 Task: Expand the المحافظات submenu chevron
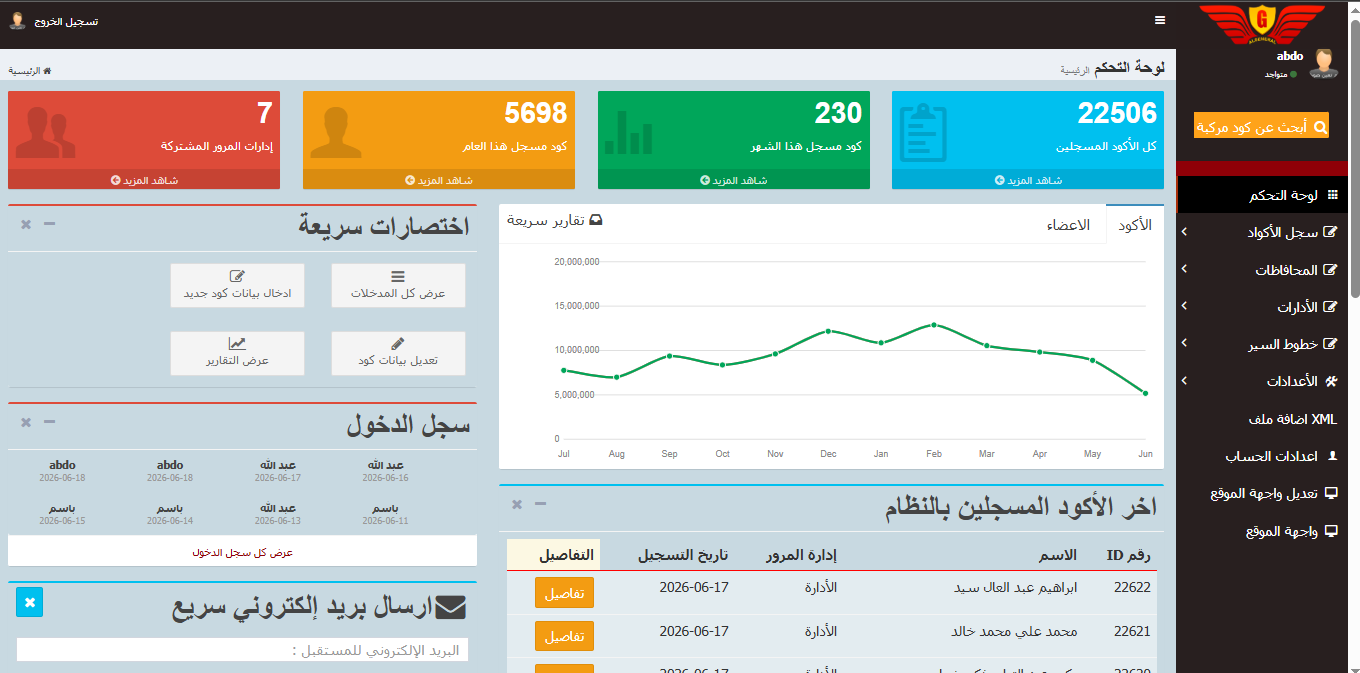coord(1184,269)
